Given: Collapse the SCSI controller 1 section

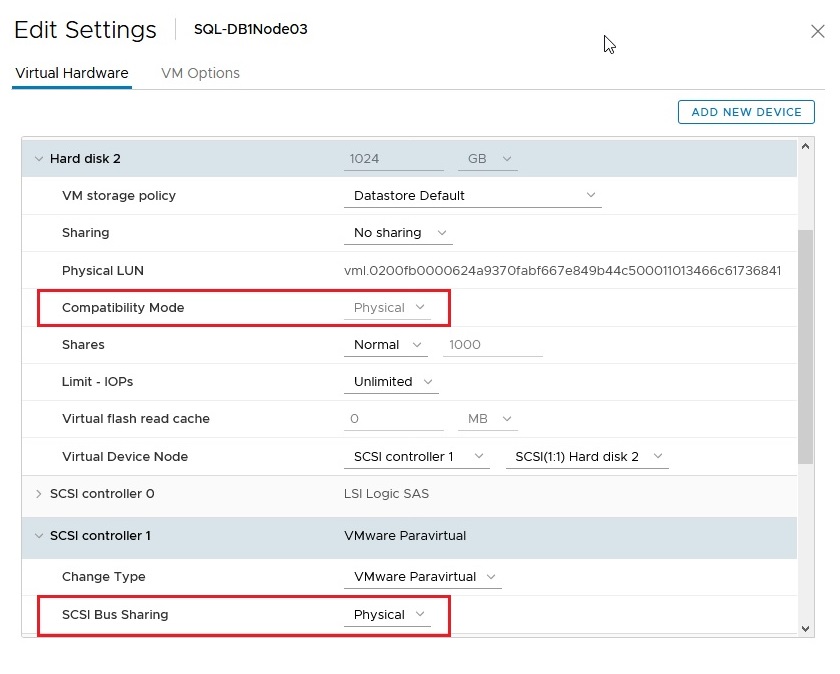Looking at the screenshot, I should [39, 536].
